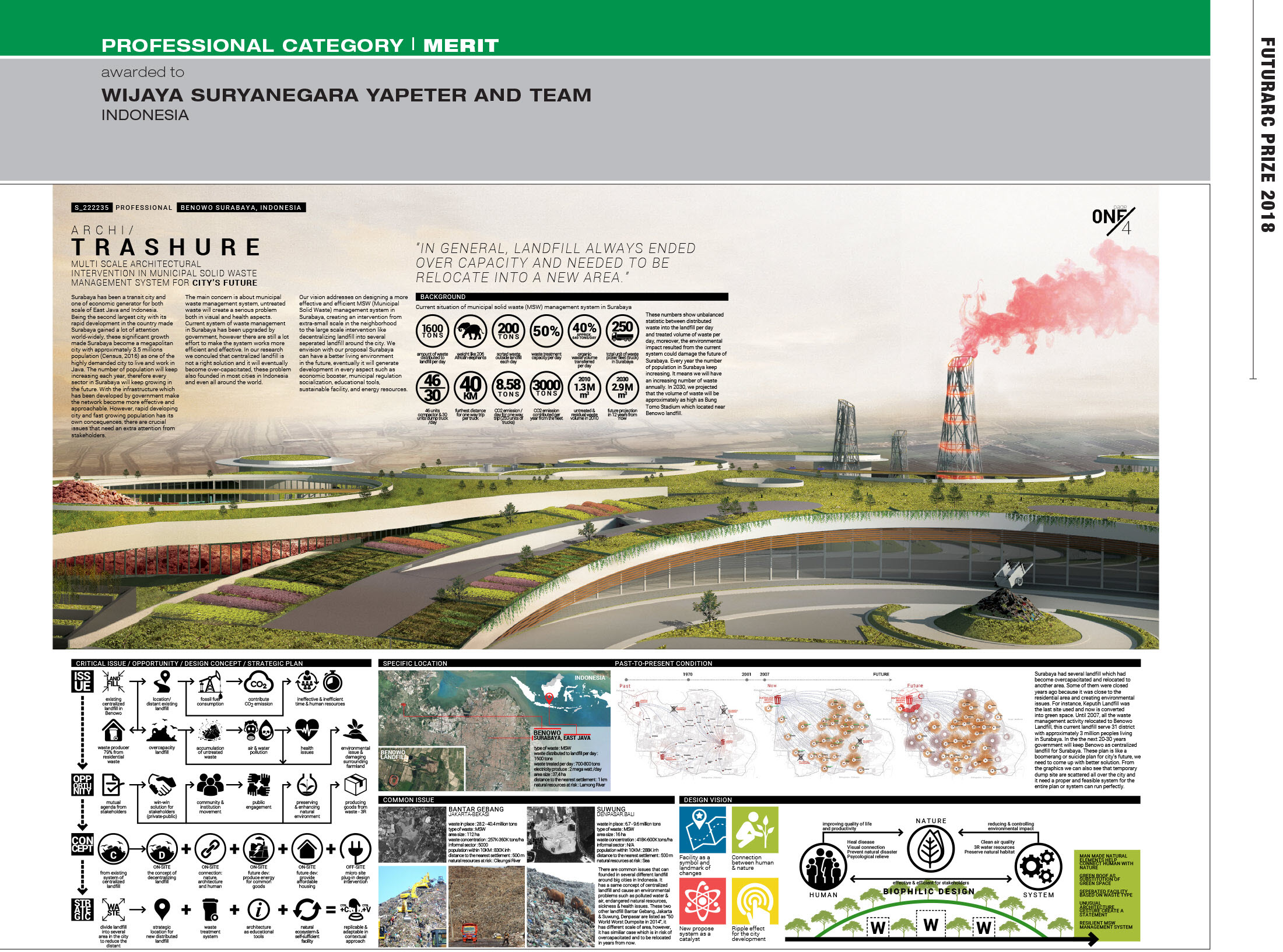The image size is (1283, 952).
Task: Click the SYSTEM gears circle icon
Action: point(1038,866)
